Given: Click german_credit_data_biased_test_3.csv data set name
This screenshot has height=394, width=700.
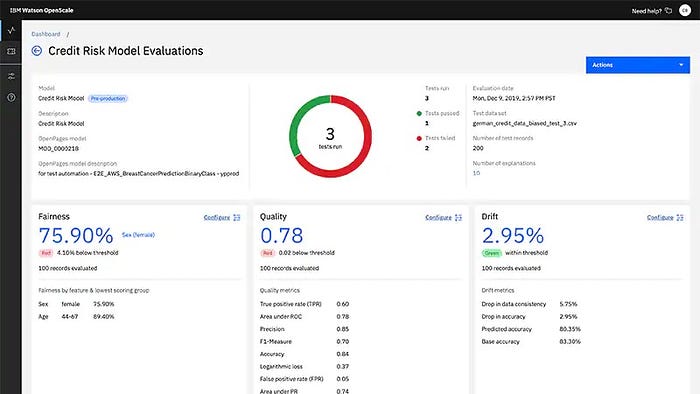Looking at the screenshot, I should 525,123.
